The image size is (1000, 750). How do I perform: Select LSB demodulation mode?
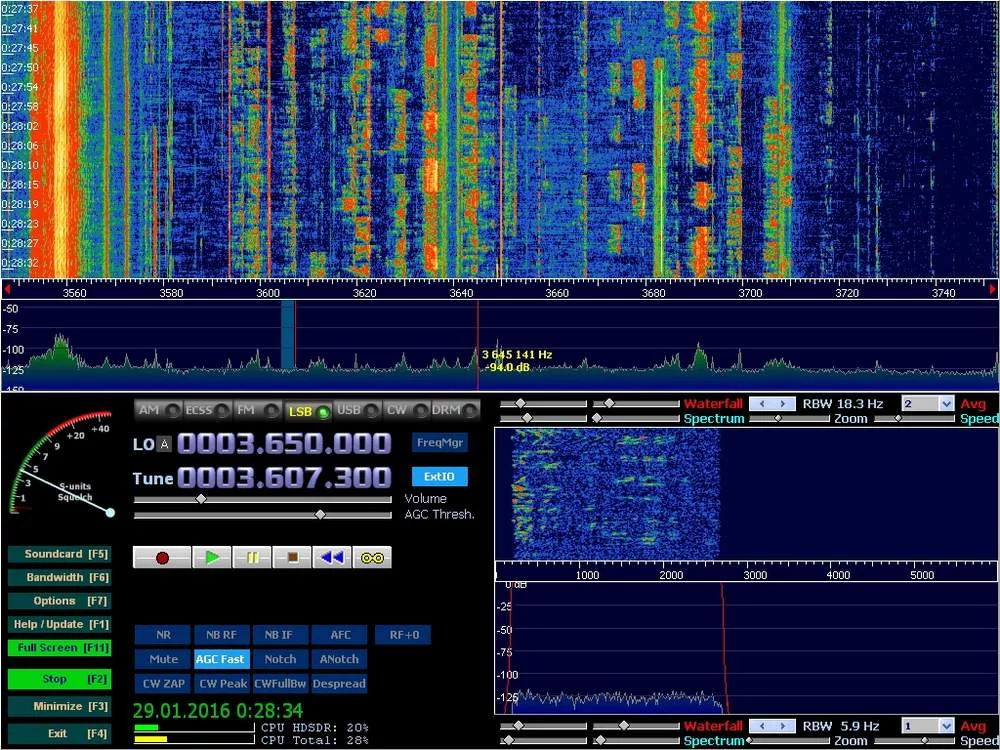307,411
